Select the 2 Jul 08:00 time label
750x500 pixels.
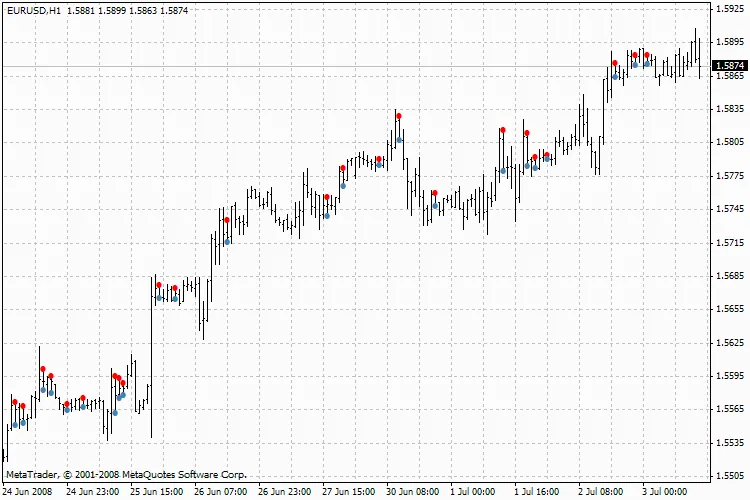pos(601,492)
